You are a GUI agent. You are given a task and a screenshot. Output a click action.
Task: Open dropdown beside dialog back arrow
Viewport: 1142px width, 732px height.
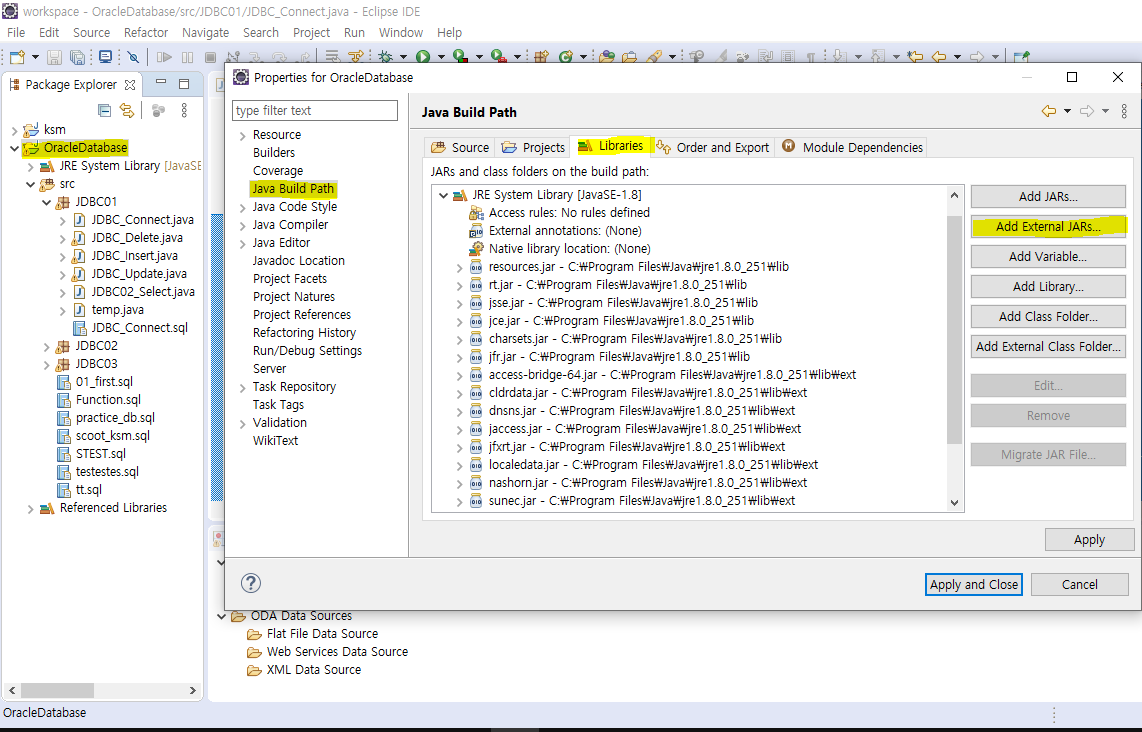(x=1067, y=111)
